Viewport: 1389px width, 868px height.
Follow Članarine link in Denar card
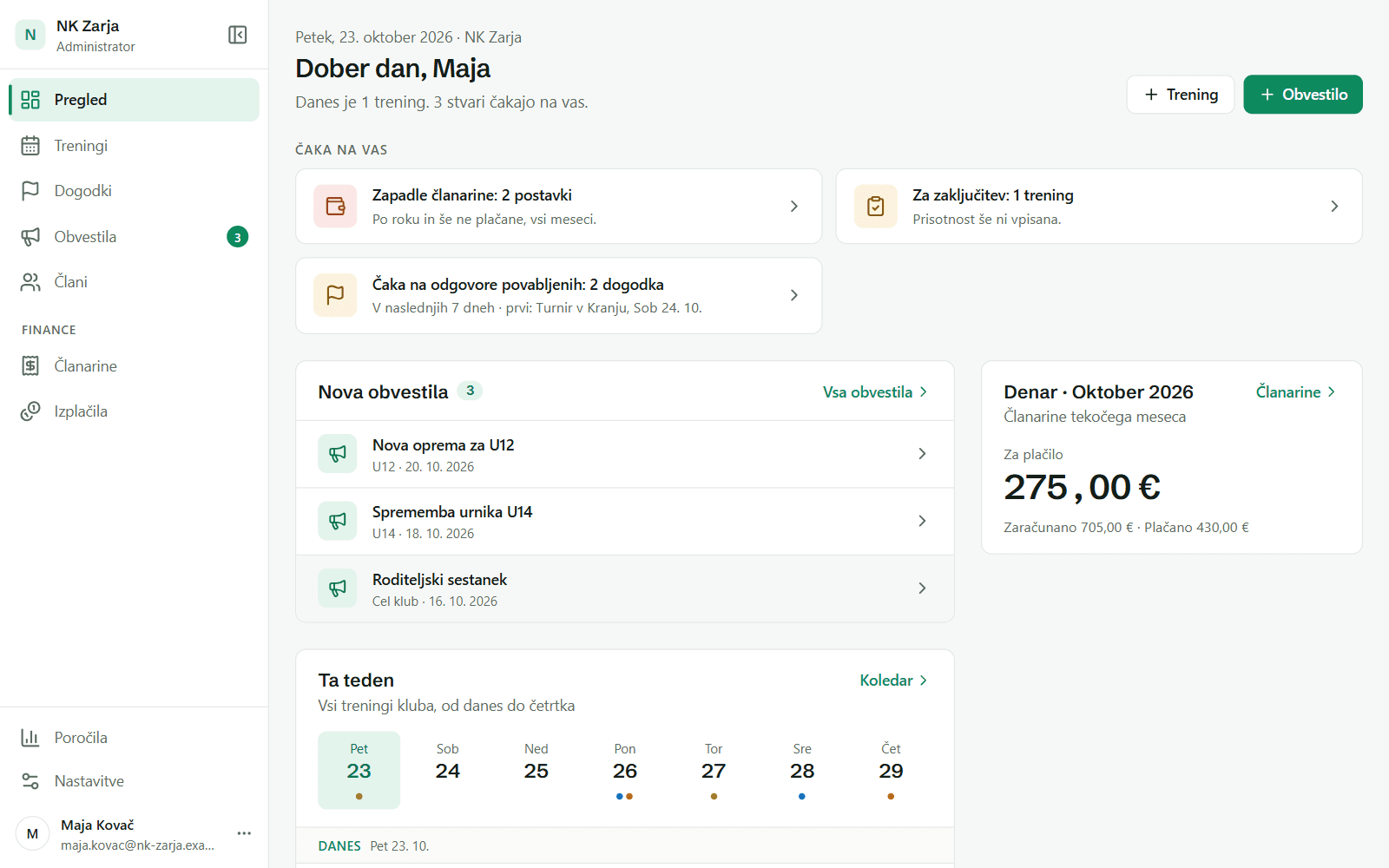(1296, 392)
